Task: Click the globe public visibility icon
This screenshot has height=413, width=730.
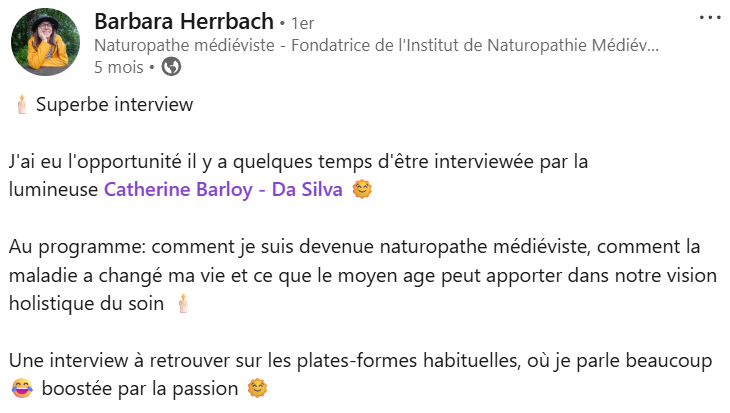Action: click(x=171, y=67)
